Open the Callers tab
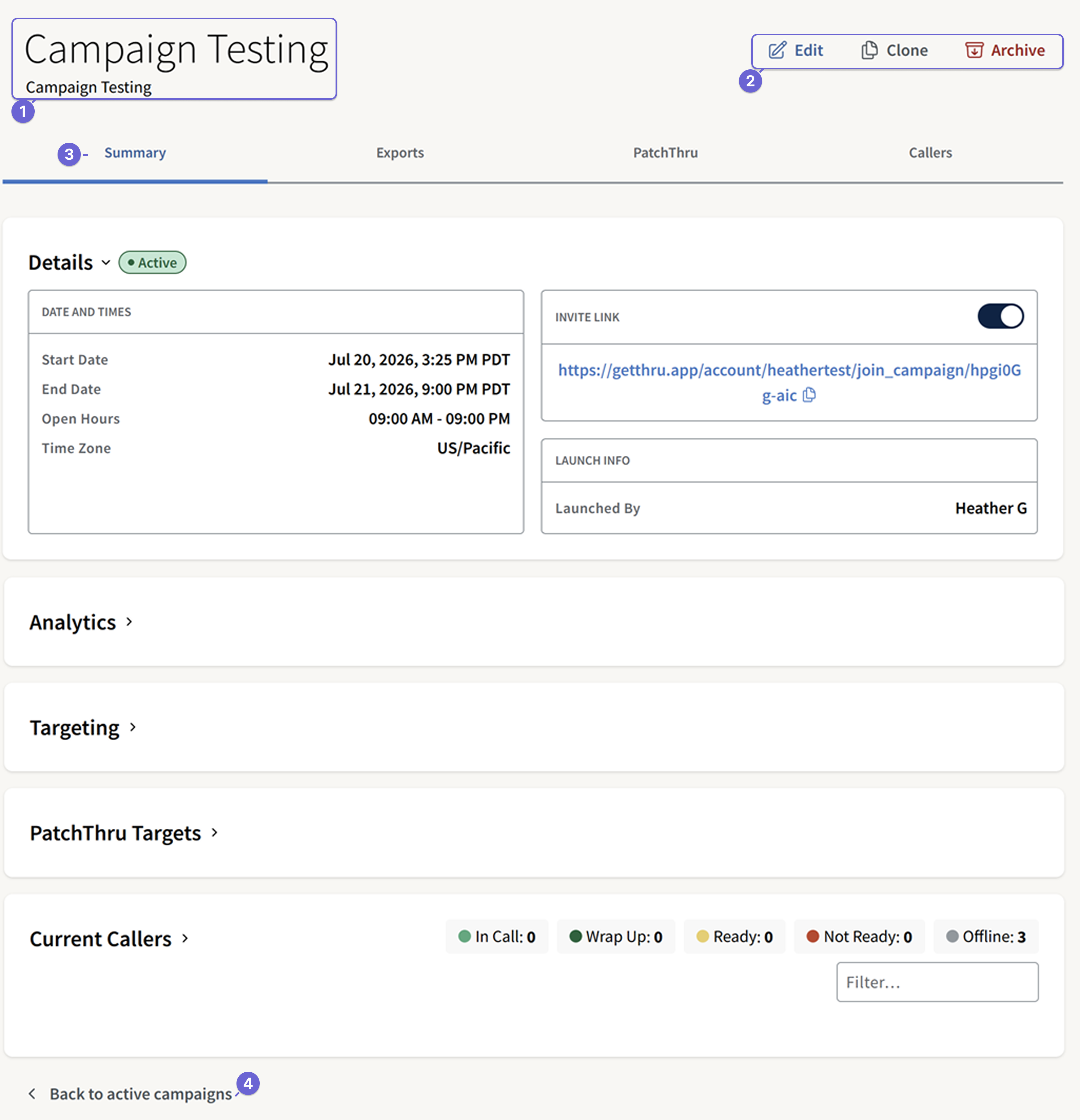This screenshot has width=1080, height=1120. coord(930,153)
